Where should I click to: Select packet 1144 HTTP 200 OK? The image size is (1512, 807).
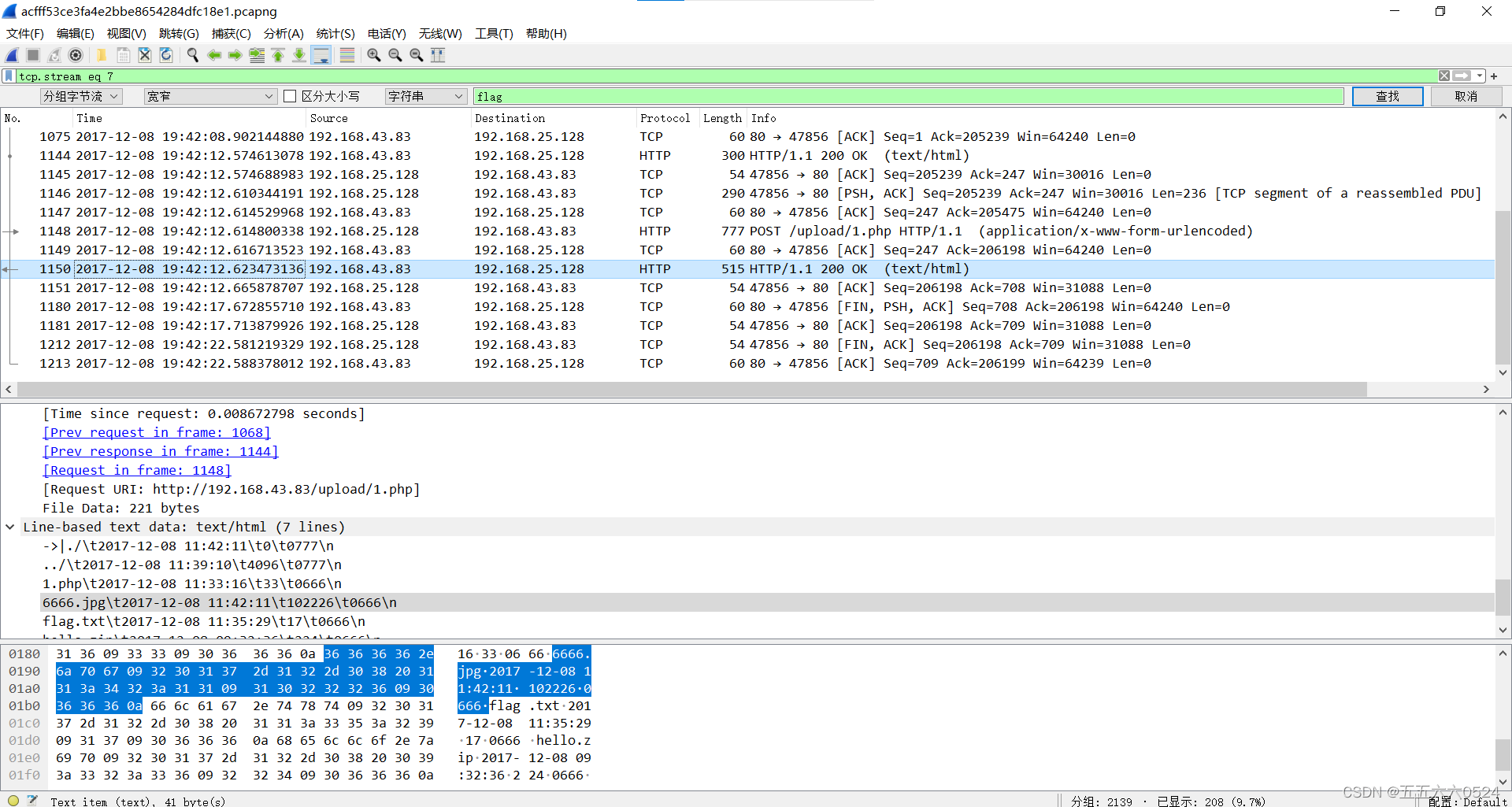[748, 156]
